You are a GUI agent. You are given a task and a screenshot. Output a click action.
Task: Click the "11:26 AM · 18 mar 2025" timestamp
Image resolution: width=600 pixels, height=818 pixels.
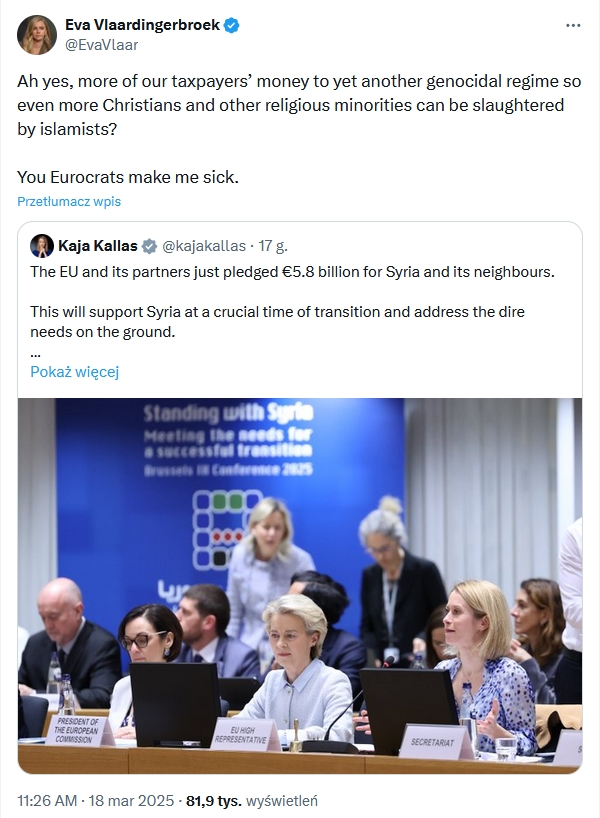point(94,799)
